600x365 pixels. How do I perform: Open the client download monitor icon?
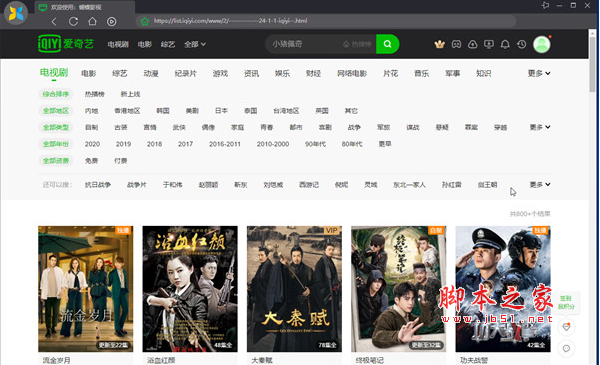(489, 44)
